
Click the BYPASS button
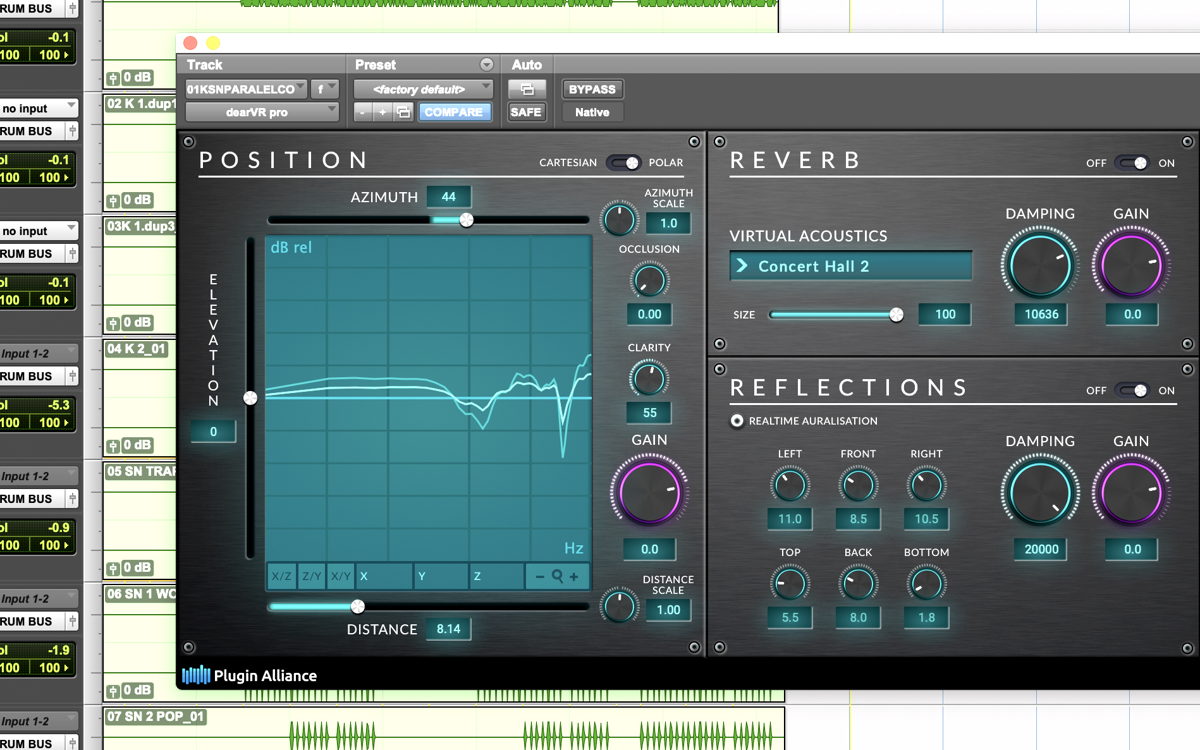pos(592,89)
